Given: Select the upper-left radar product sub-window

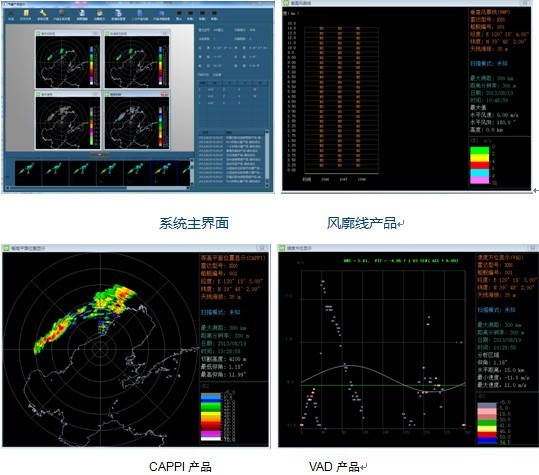Looking at the screenshot, I should click(x=68, y=59).
